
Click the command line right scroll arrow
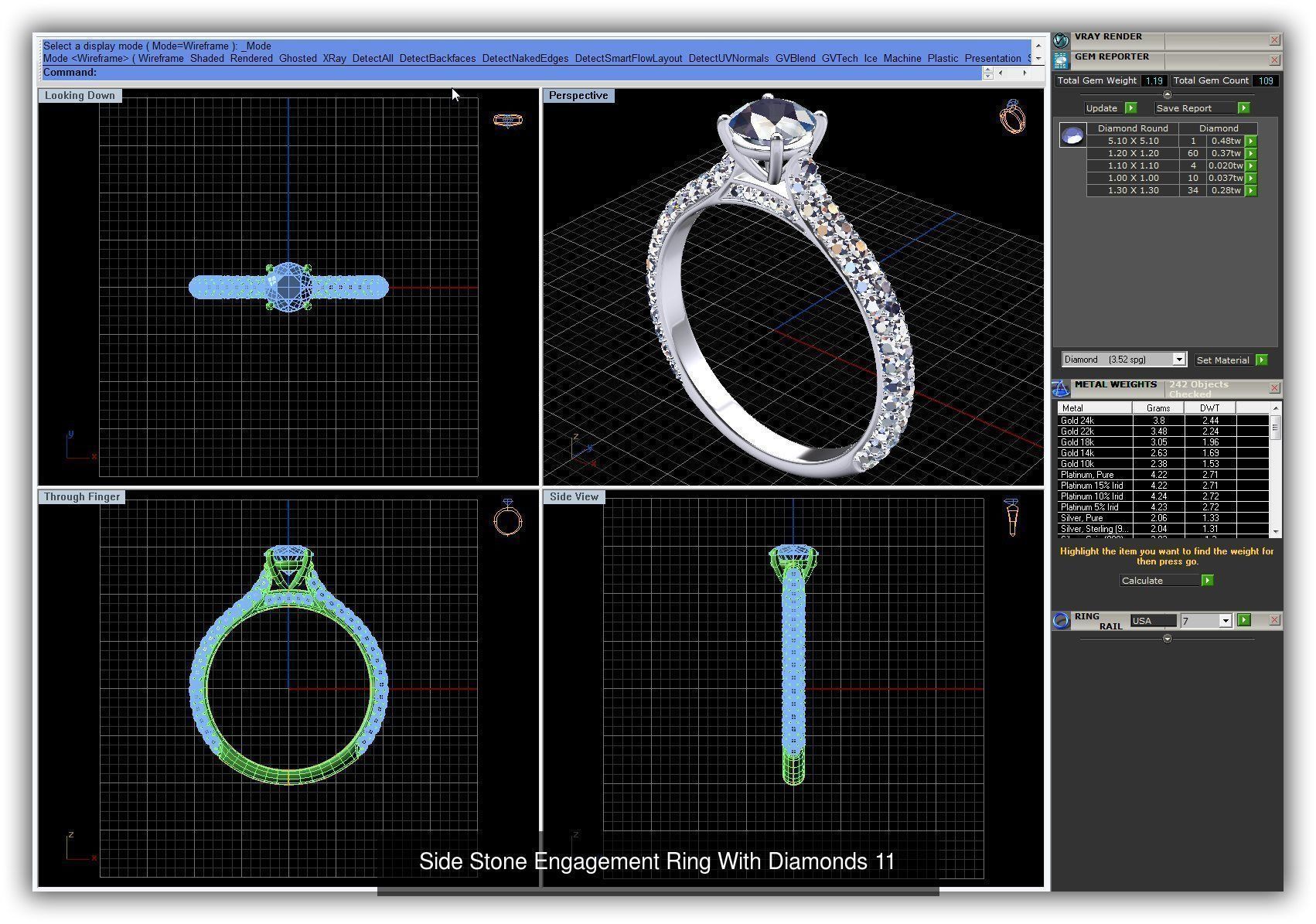point(1025,73)
